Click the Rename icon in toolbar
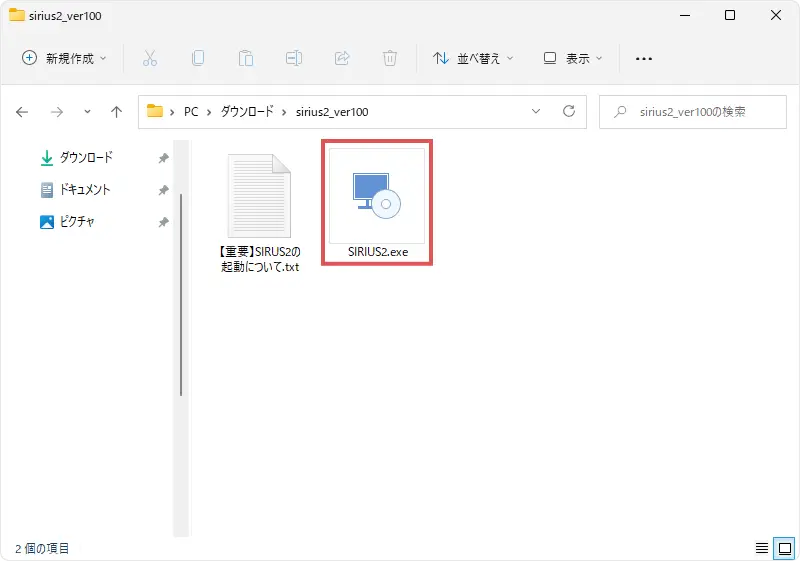The height and width of the screenshot is (561, 800). click(x=294, y=58)
